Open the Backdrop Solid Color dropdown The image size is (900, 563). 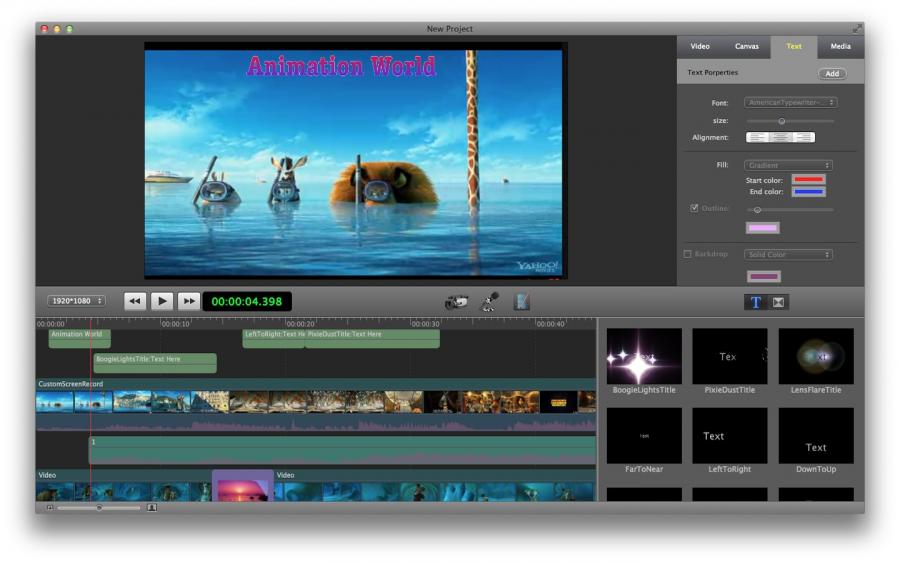click(x=788, y=254)
